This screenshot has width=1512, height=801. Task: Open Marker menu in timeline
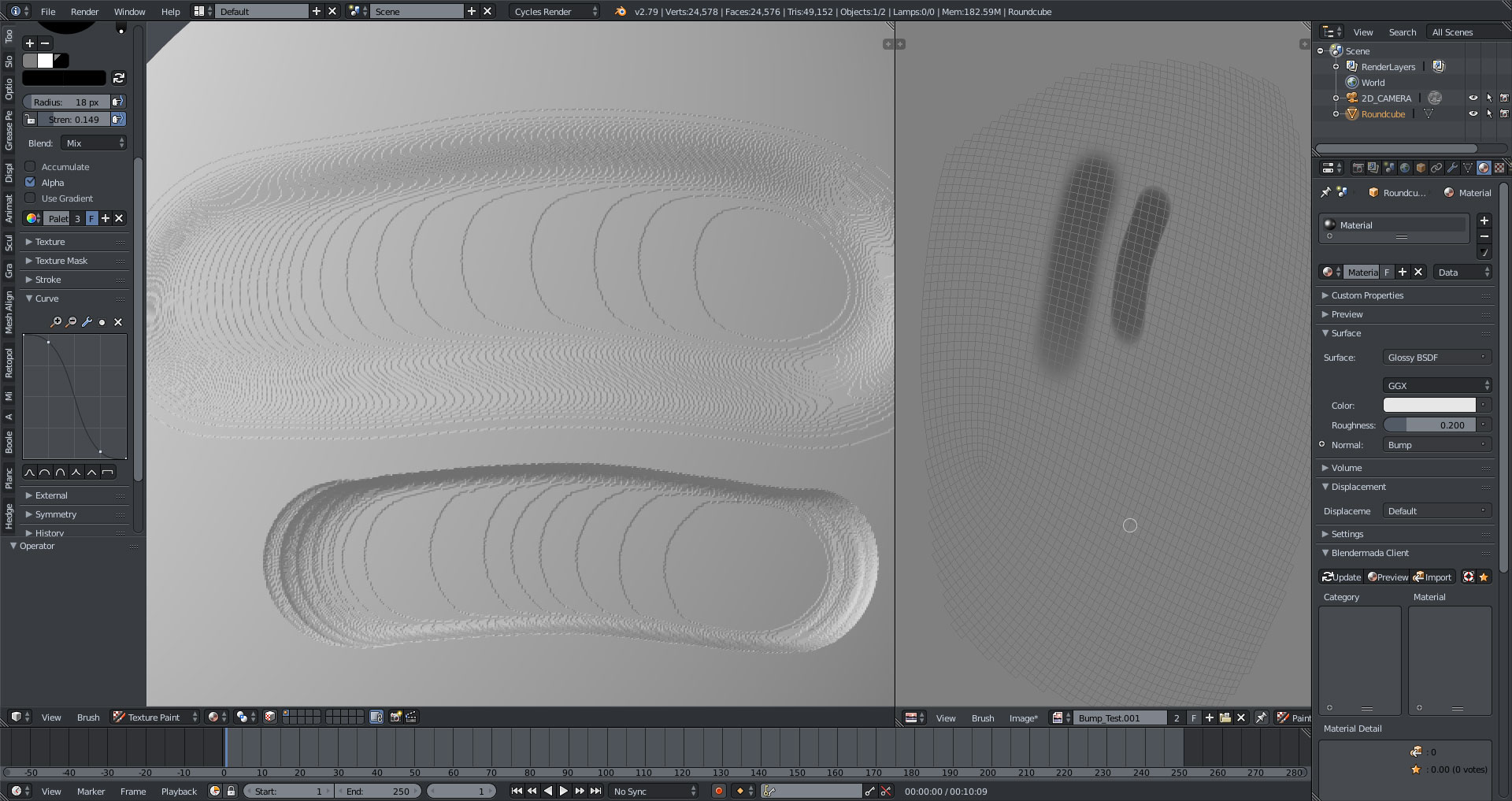pos(91,792)
